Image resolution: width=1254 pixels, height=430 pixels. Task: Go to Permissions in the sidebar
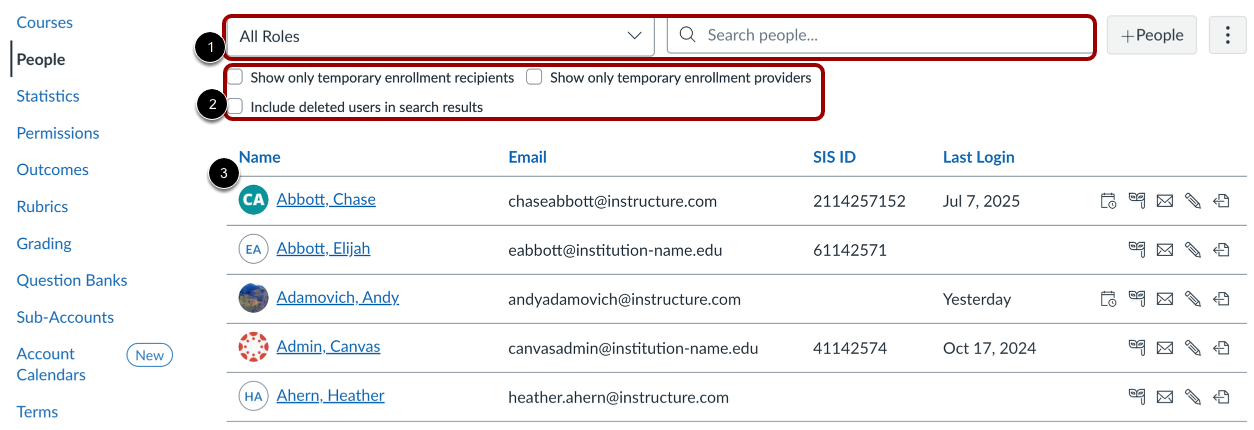[x=58, y=133]
